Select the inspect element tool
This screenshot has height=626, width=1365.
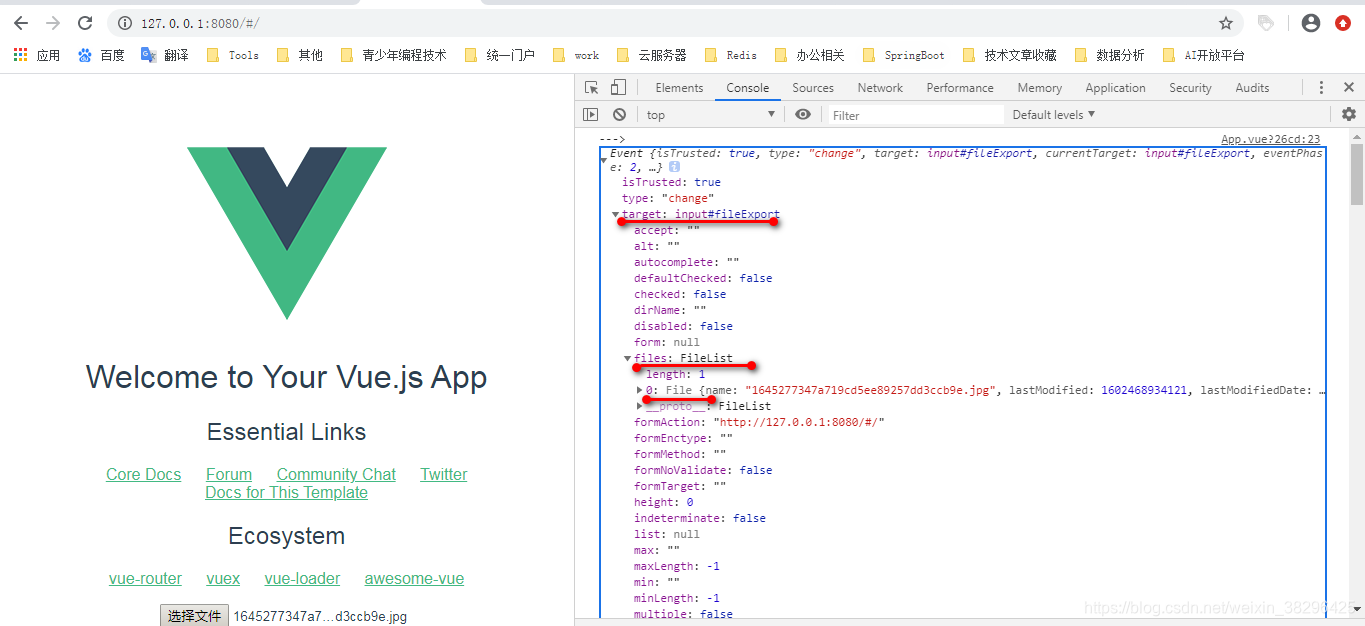591,88
